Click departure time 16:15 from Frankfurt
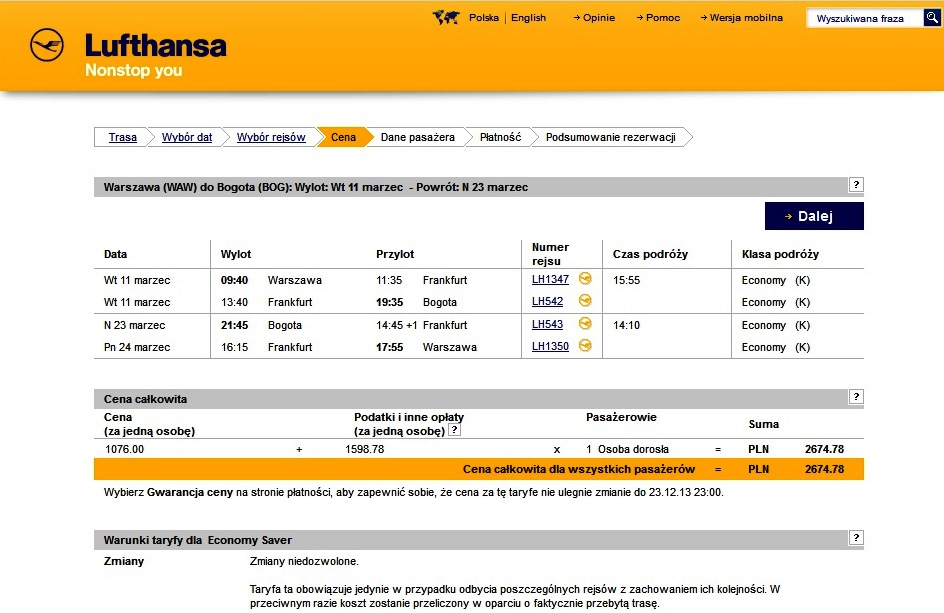 234,347
